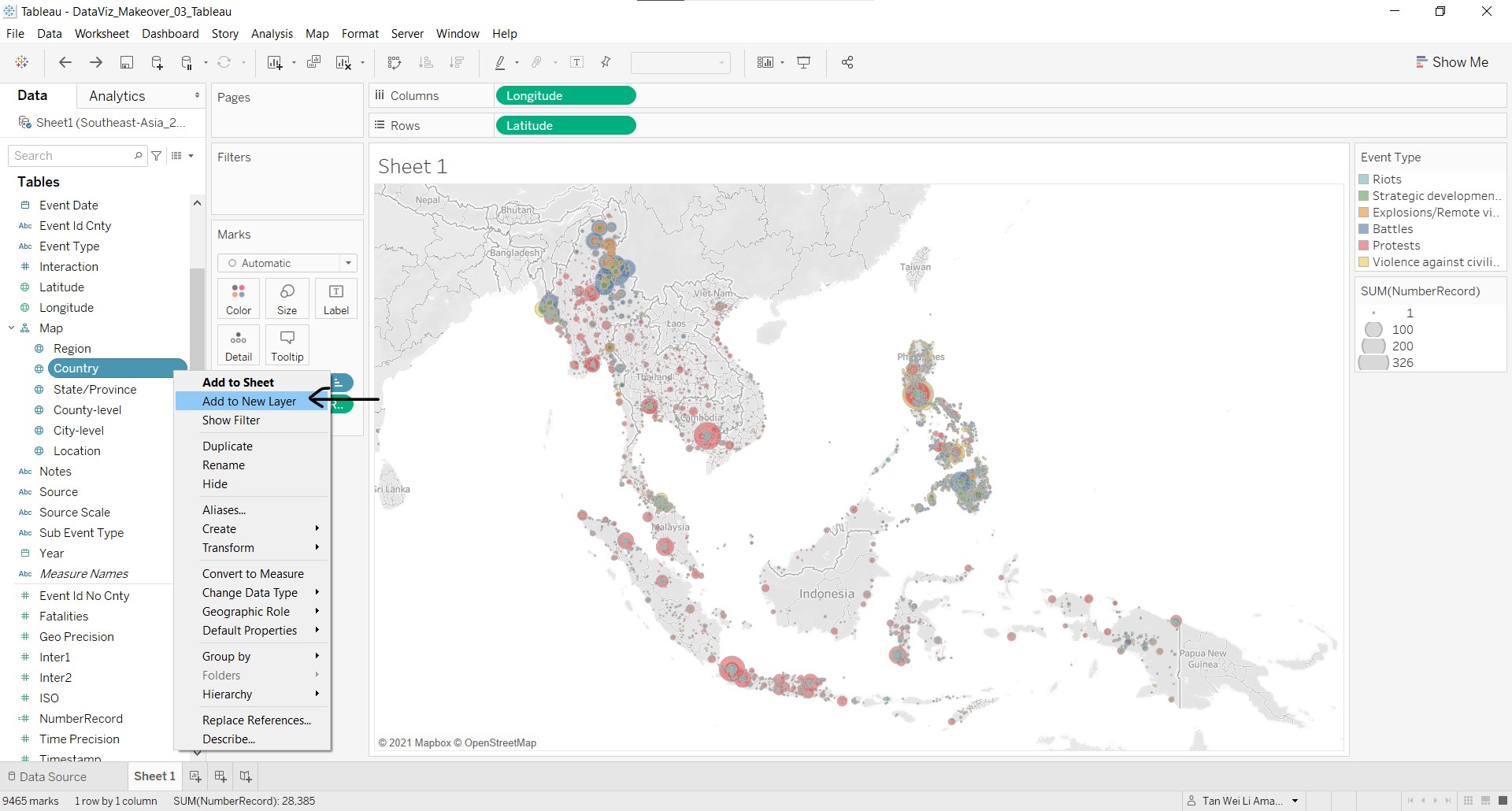Click the Show Me button
Viewport: 1512px width, 811px height.
point(1451,62)
